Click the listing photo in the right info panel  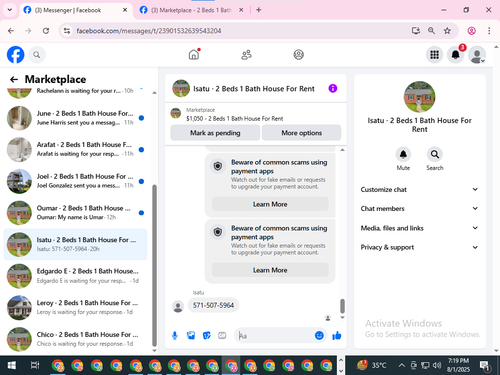pos(419,97)
